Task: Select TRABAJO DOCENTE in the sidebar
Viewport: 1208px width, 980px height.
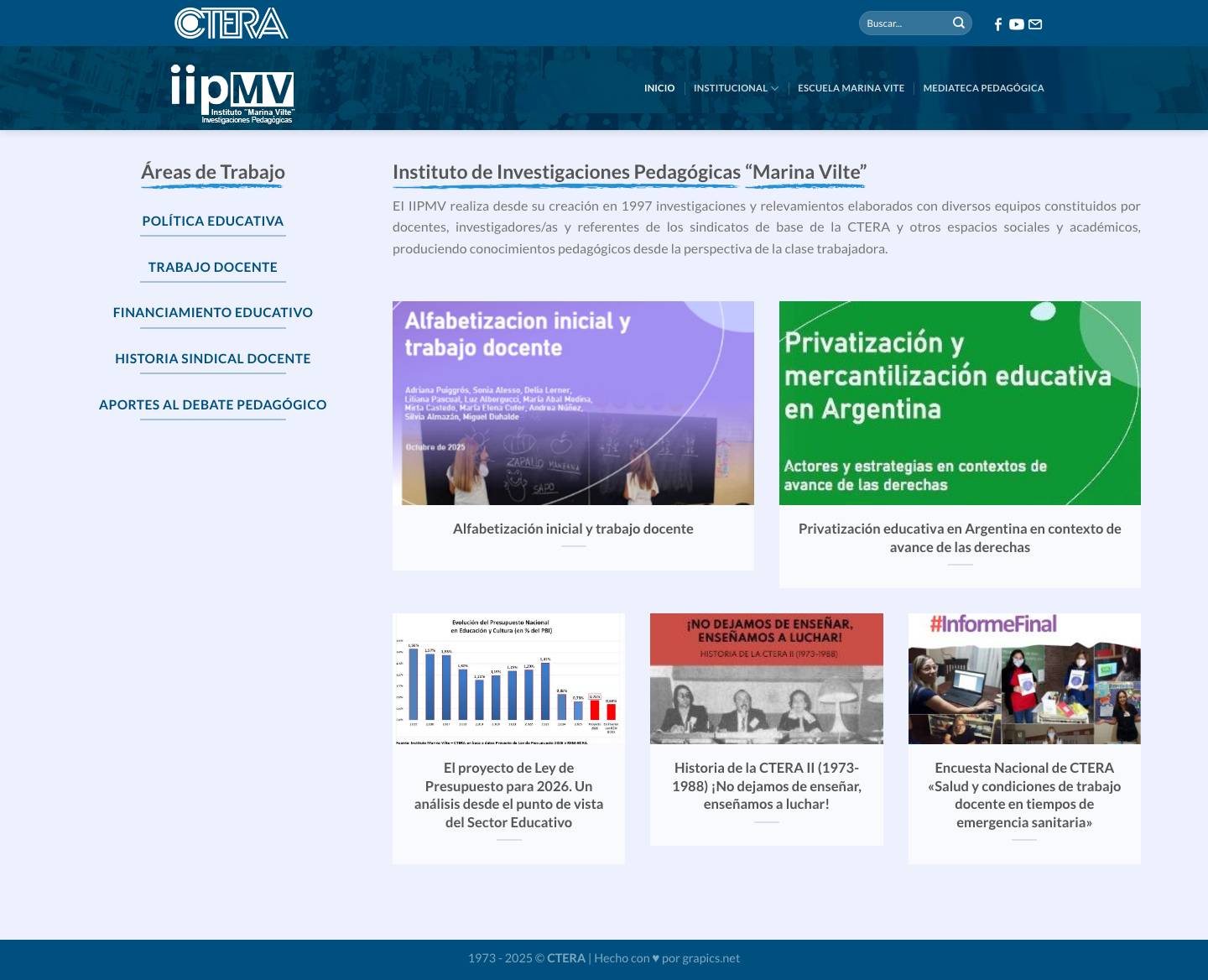Action: 212,267
